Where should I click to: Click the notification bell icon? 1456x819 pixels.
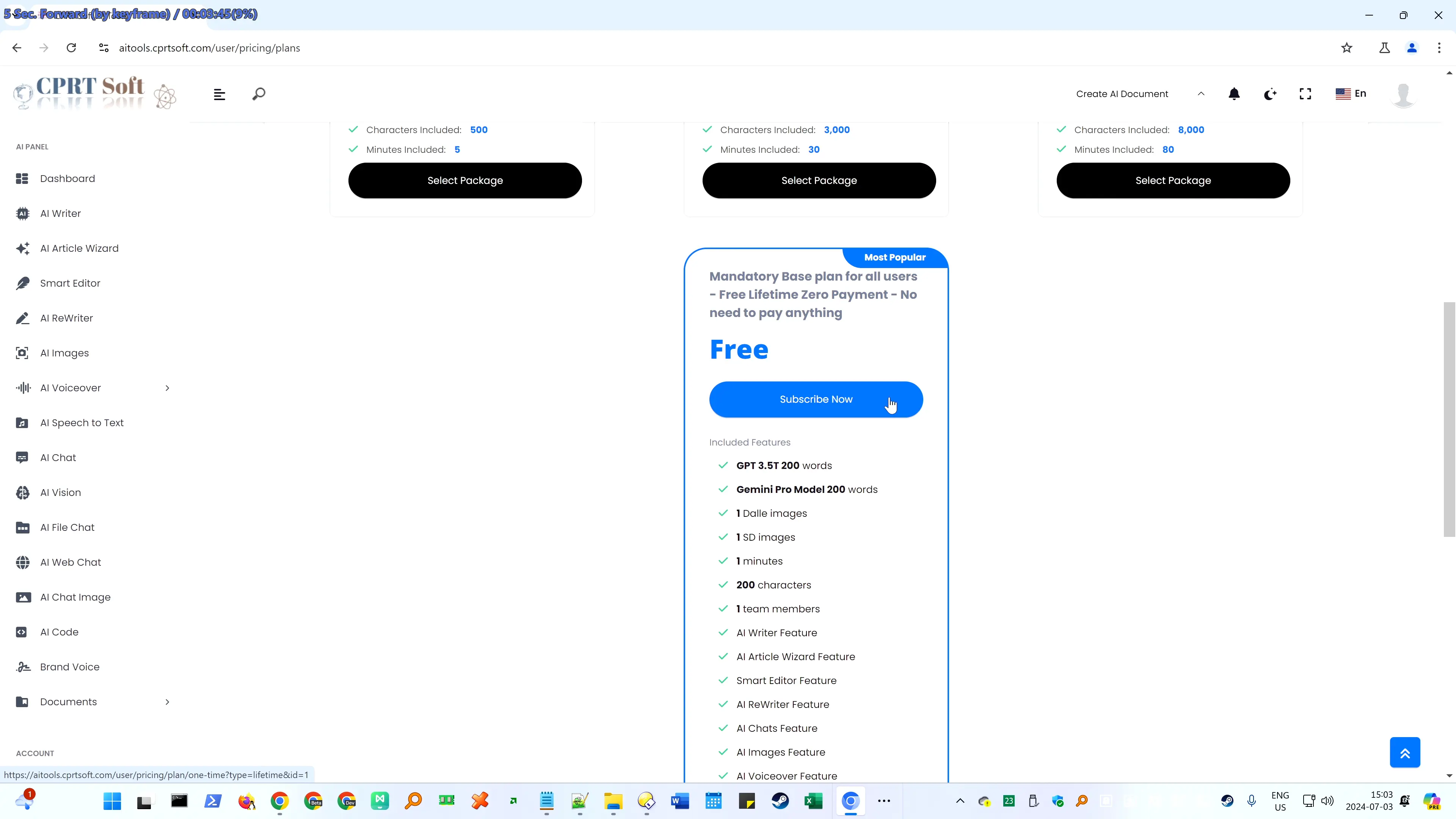click(1234, 93)
